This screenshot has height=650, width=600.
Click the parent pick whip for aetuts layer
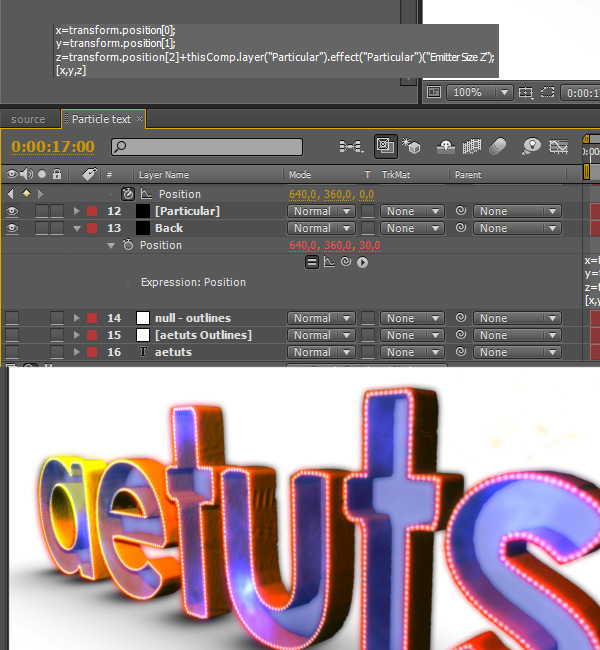pyautogui.click(x=461, y=352)
